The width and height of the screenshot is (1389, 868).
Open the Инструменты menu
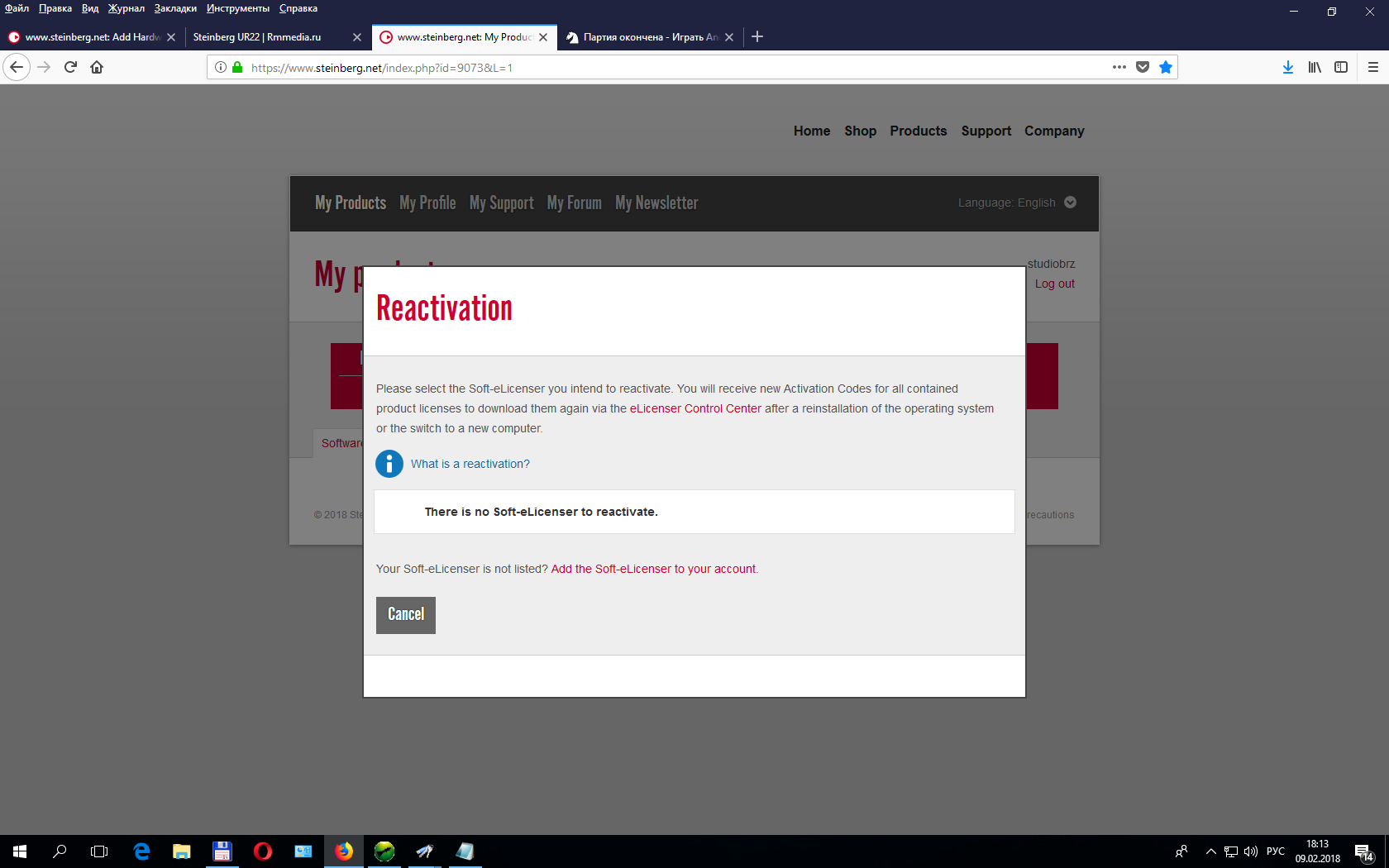[238, 8]
